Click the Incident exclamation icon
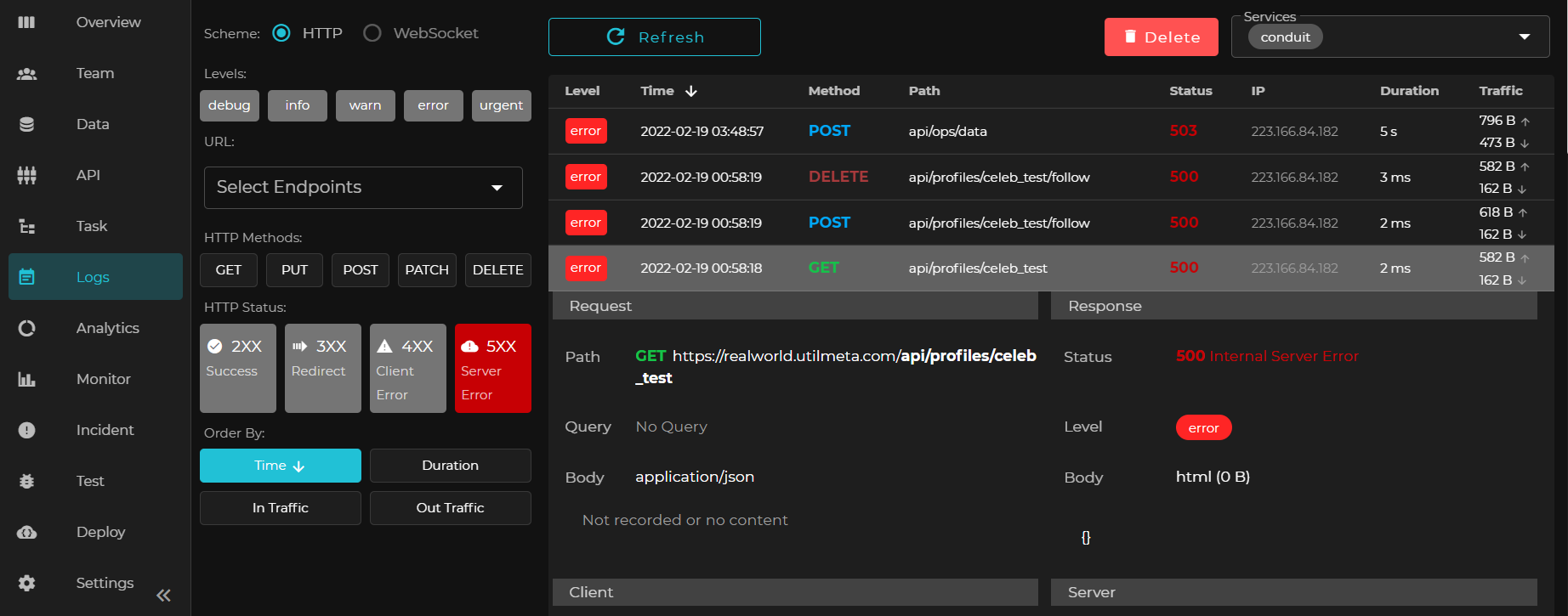This screenshot has height=616, width=1568. pos(26,430)
